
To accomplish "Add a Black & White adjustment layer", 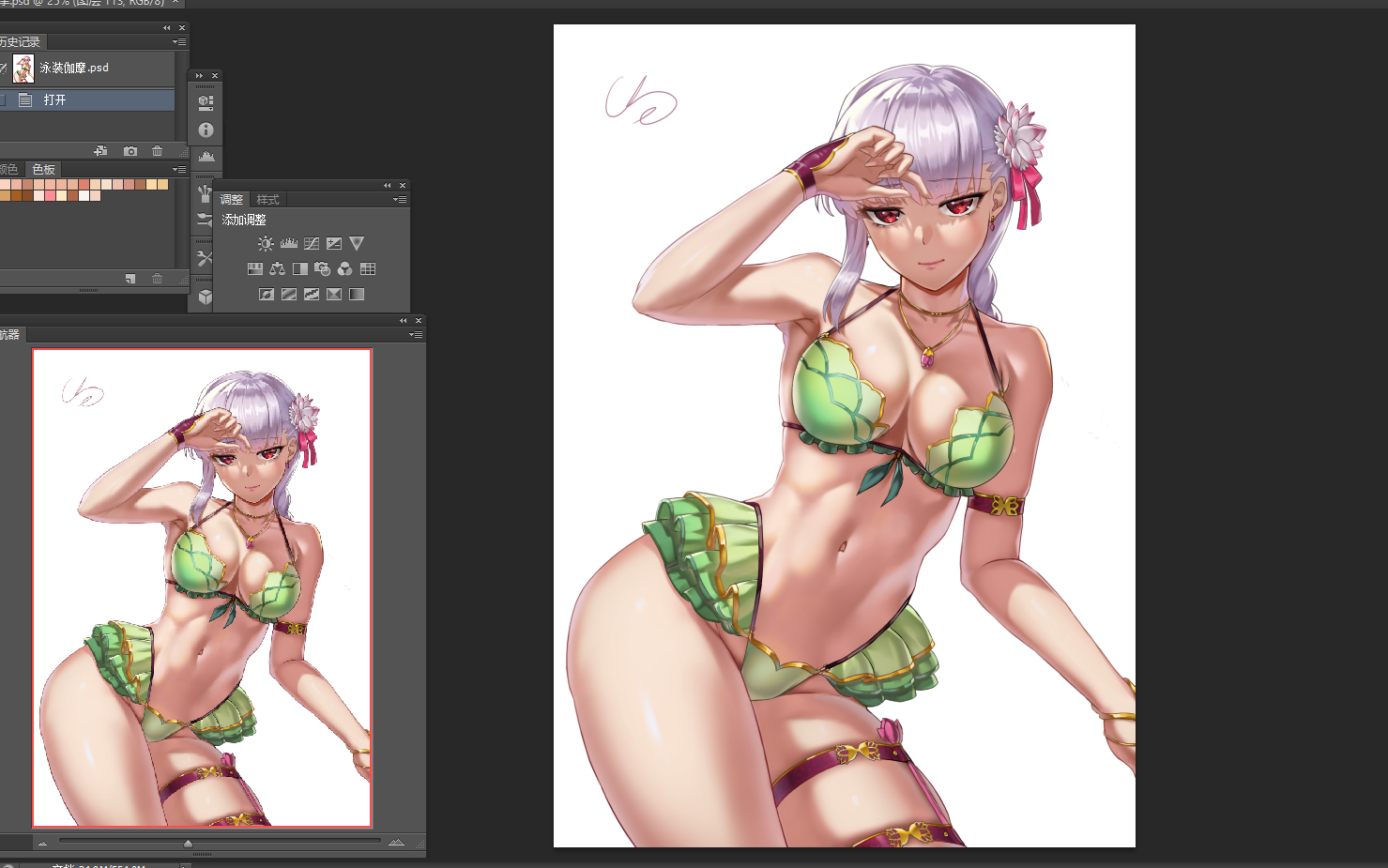I will [x=300, y=268].
